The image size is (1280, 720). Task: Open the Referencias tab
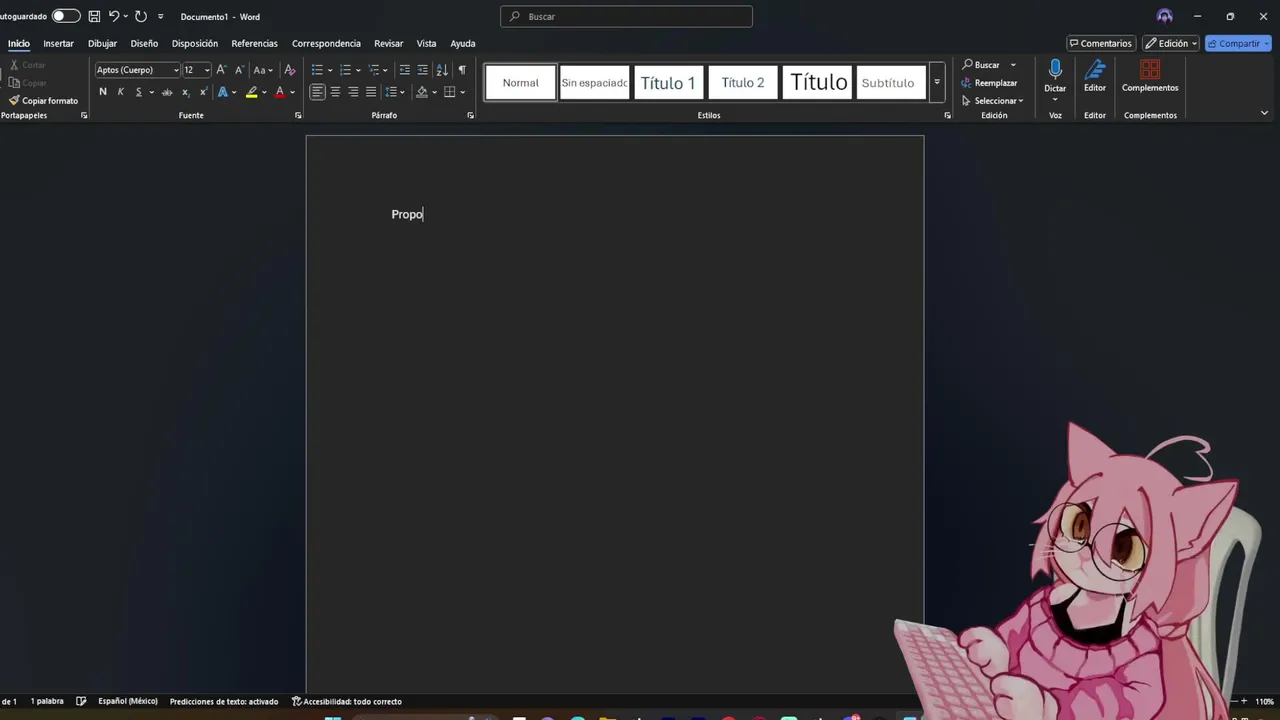(254, 43)
